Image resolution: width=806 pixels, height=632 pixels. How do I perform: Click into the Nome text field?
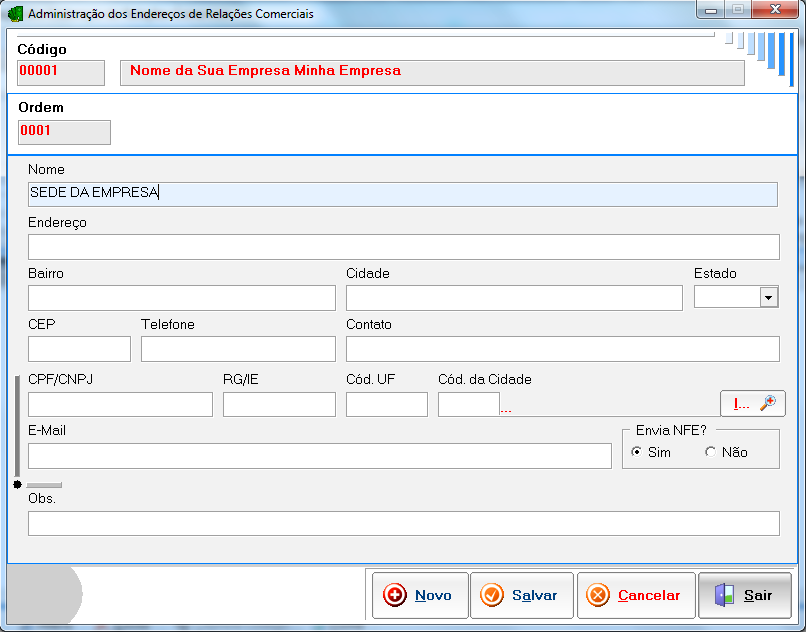pos(402,193)
